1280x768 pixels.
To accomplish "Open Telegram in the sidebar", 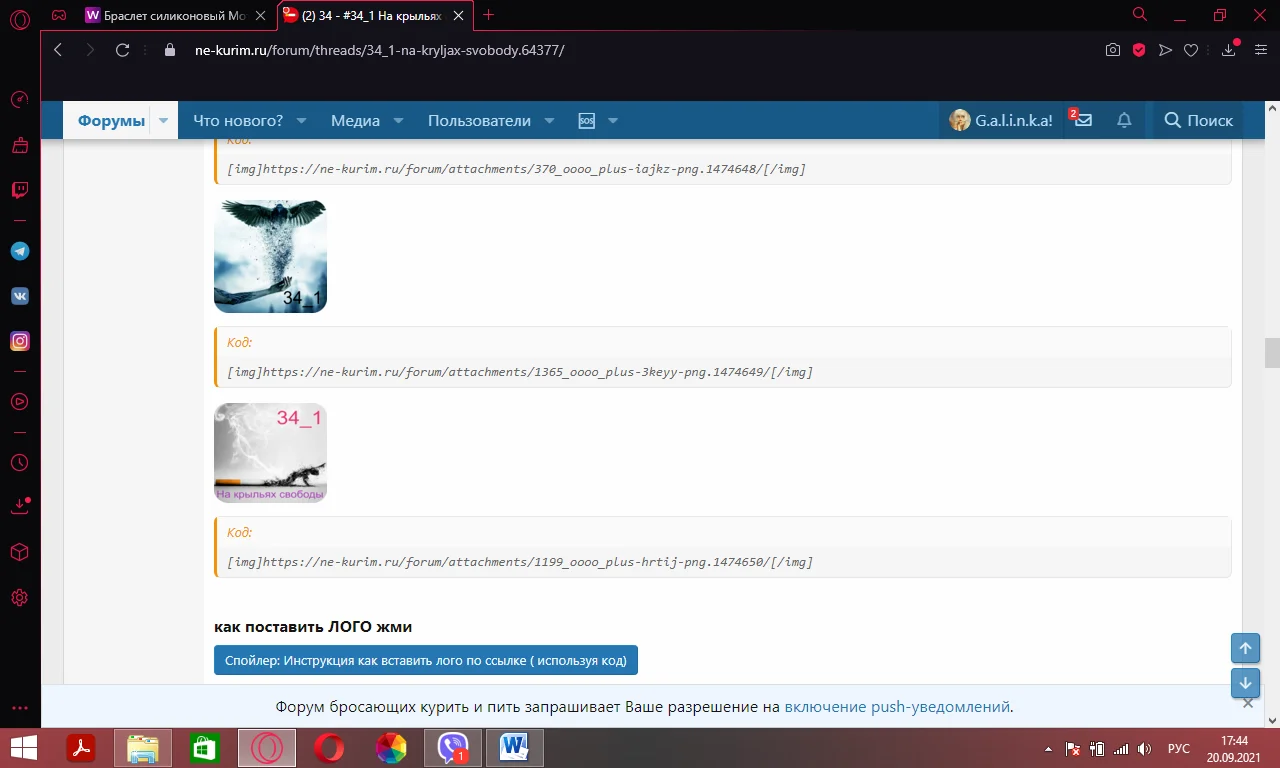I will pyautogui.click(x=19, y=251).
